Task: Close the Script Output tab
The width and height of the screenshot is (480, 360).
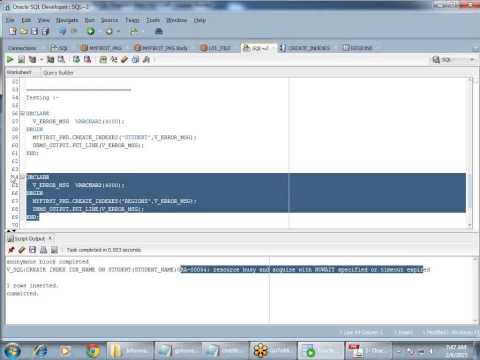Action: (50, 238)
